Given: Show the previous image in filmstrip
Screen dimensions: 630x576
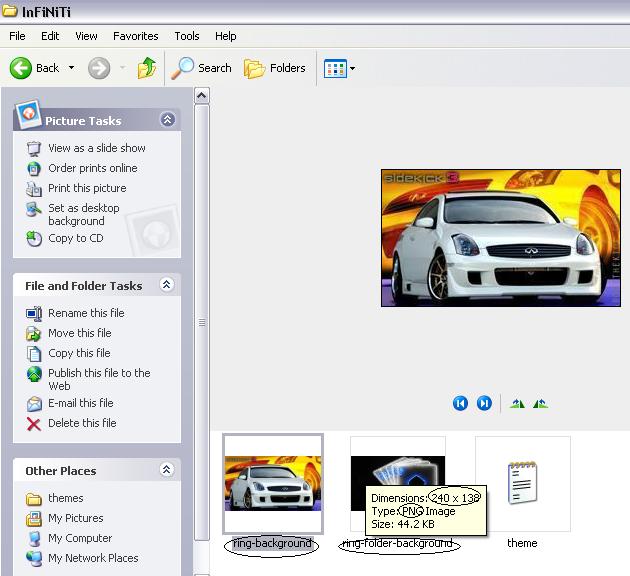Looking at the screenshot, I should tap(460, 403).
